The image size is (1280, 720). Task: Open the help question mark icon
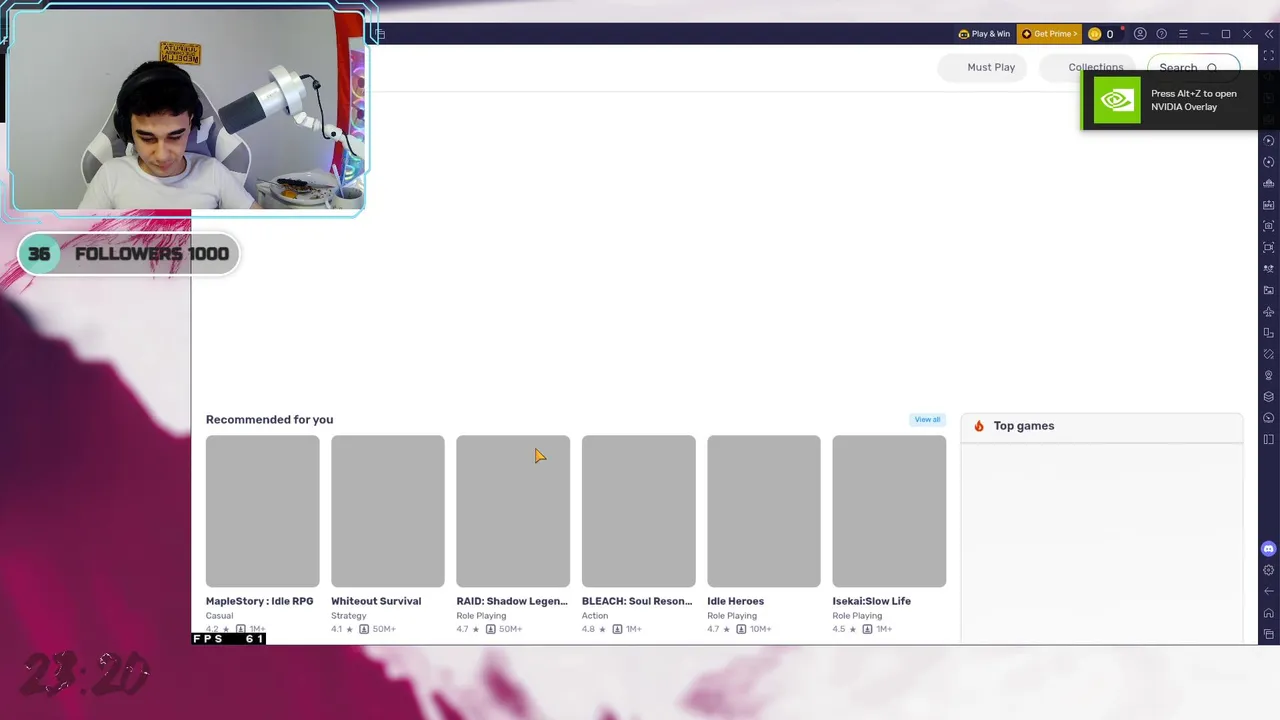click(1161, 34)
